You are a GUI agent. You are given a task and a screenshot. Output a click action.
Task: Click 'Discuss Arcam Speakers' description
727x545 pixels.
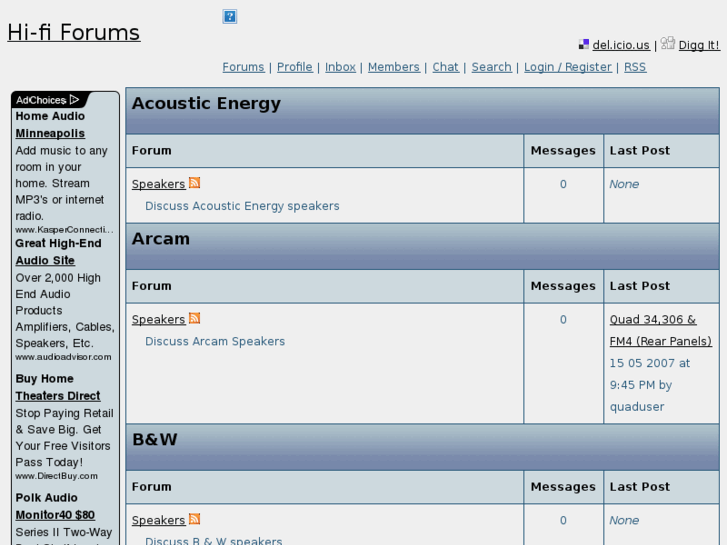click(x=215, y=341)
